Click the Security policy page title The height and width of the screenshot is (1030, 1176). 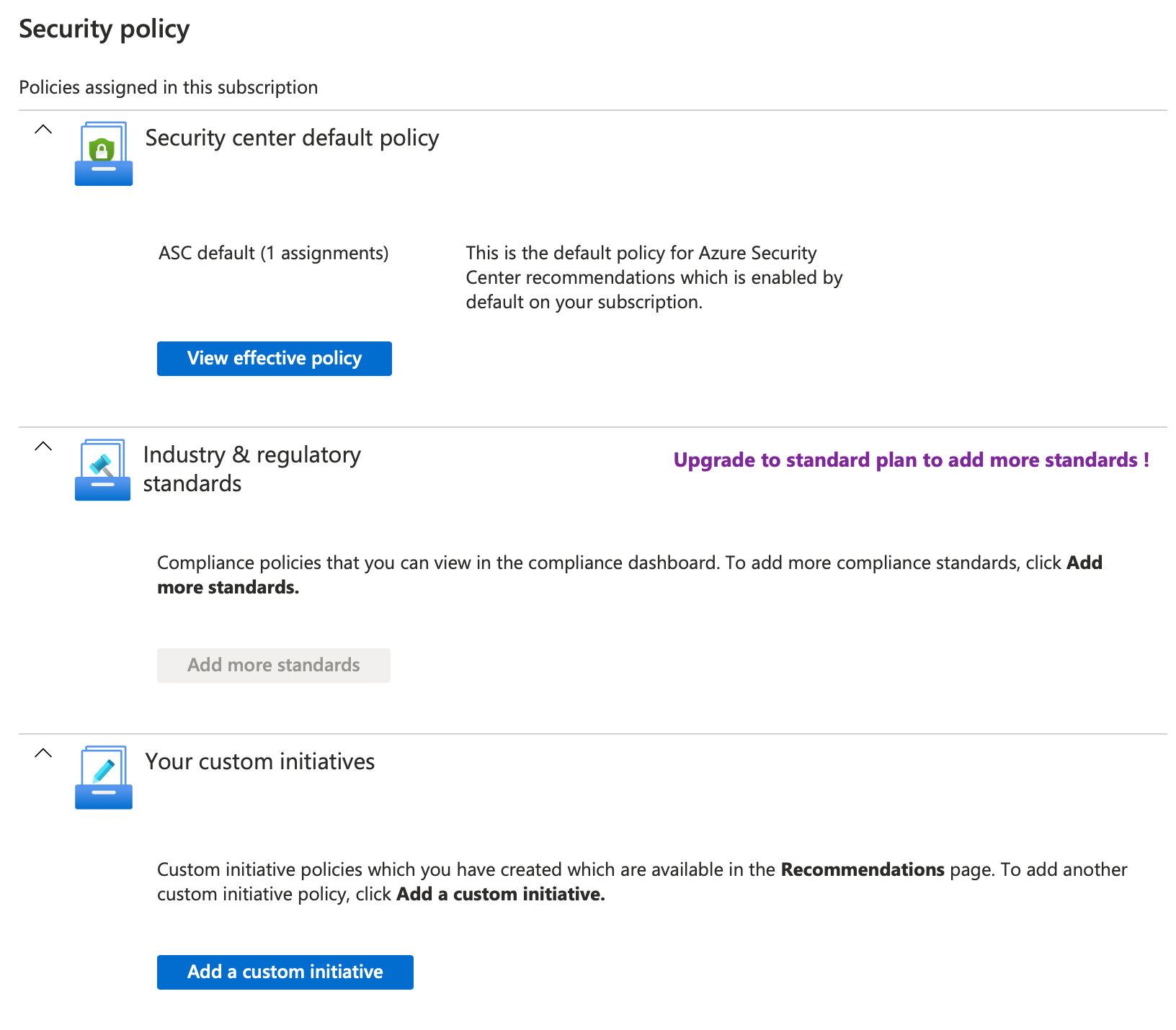pos(104,29)
